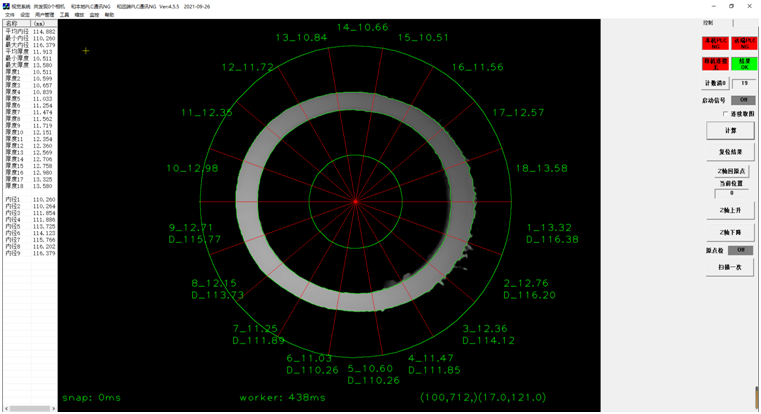Click the 当前位置 value field
This screenshot has width=761, height=414.
pyautogui.click(x=730, y=193)
